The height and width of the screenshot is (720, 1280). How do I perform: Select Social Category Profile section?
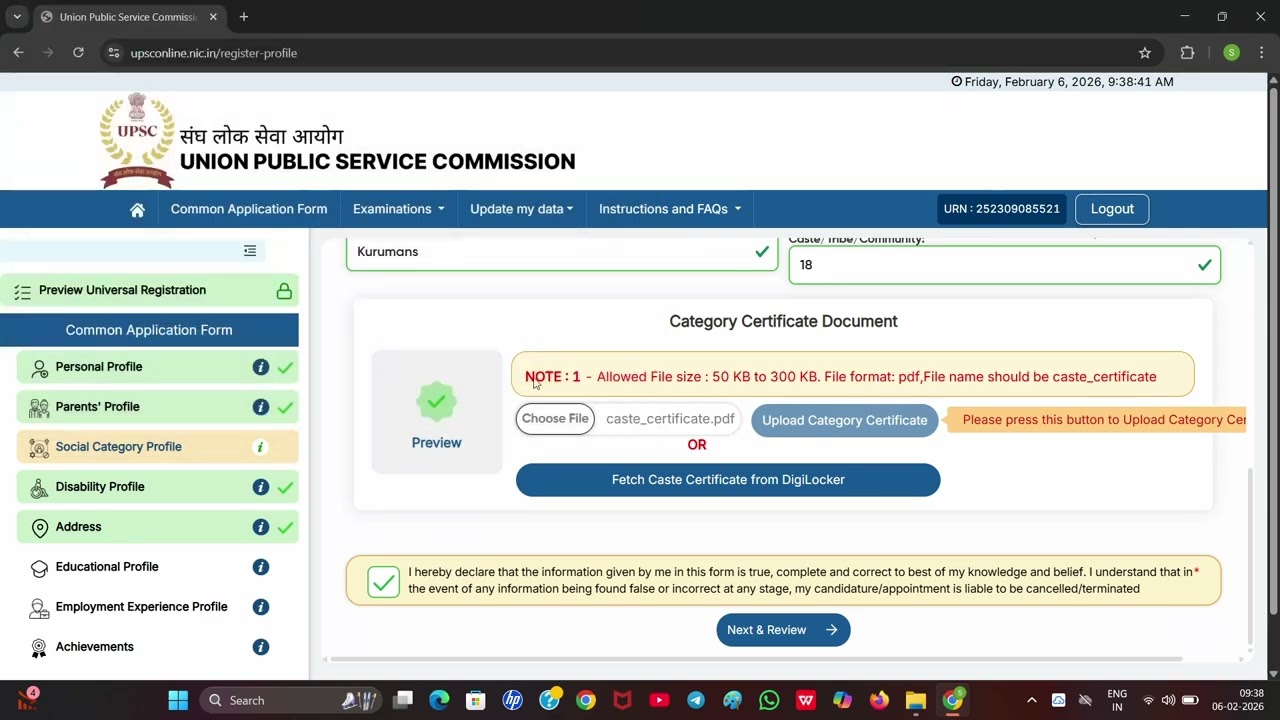[x=157, y=447]
